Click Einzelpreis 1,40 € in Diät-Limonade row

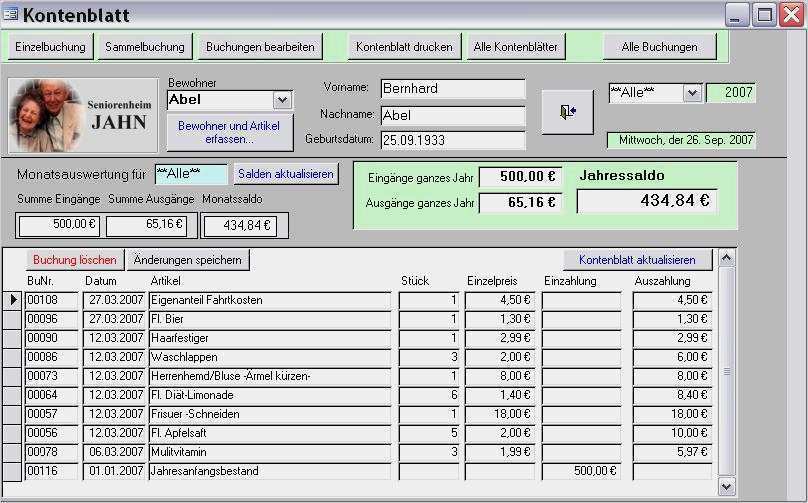coord(500,395)
